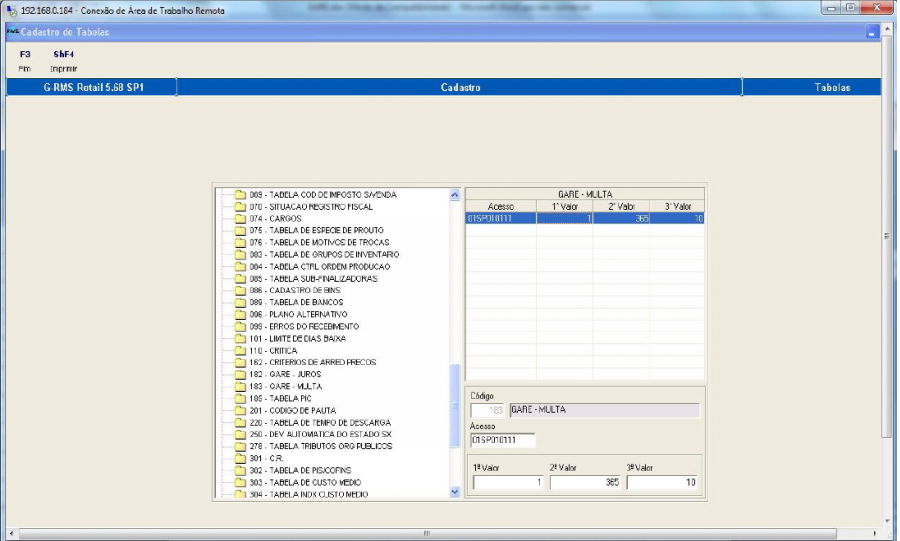Click the ShF4 Imprimir toolbar button
The image size is (900, 541).
[x=63, y=61]
